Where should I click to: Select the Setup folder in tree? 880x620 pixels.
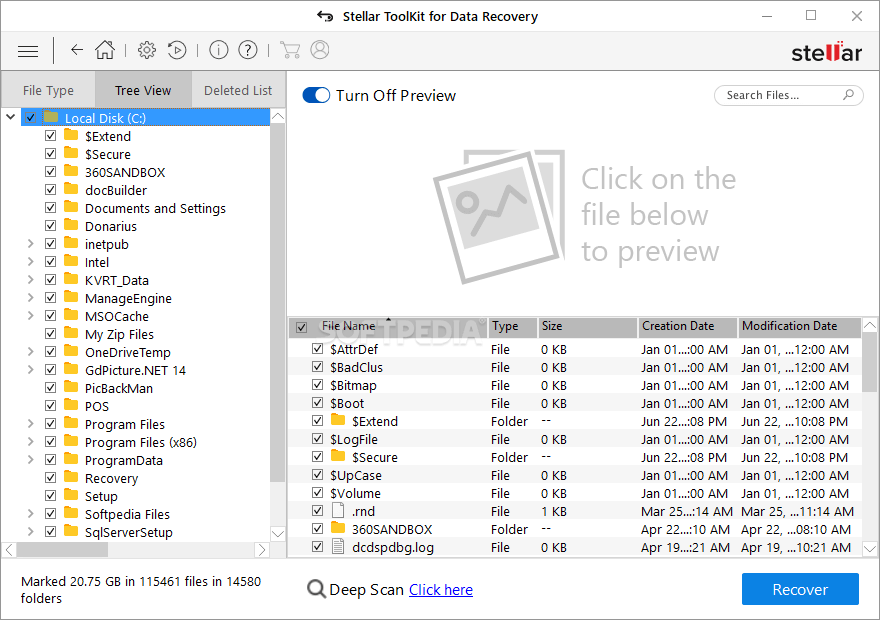(101, 496)
